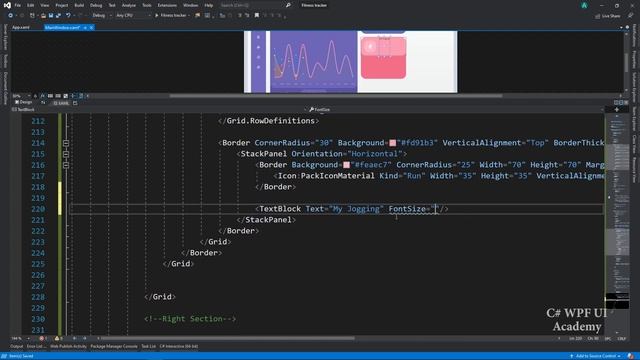The height and width of the screenshot is (360, 640).
Task: Open the Debug menu
Action: click(96, 5)
